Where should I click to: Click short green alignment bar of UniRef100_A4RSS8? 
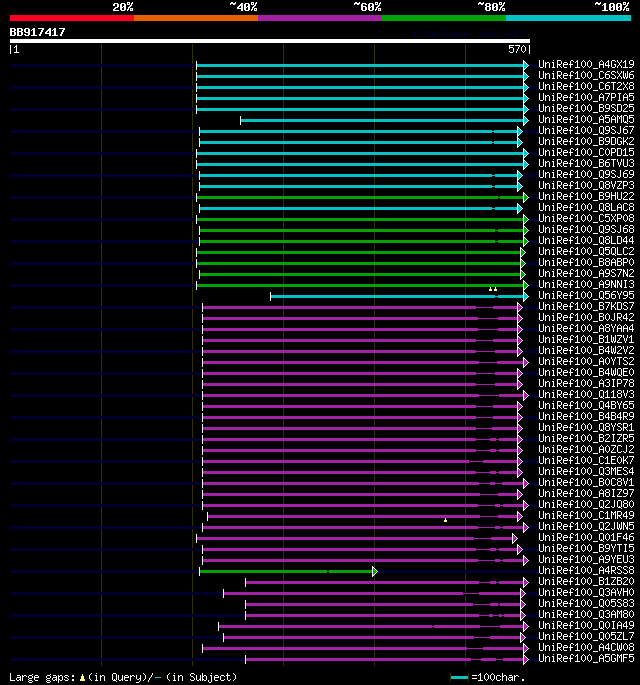pos(286,571)
